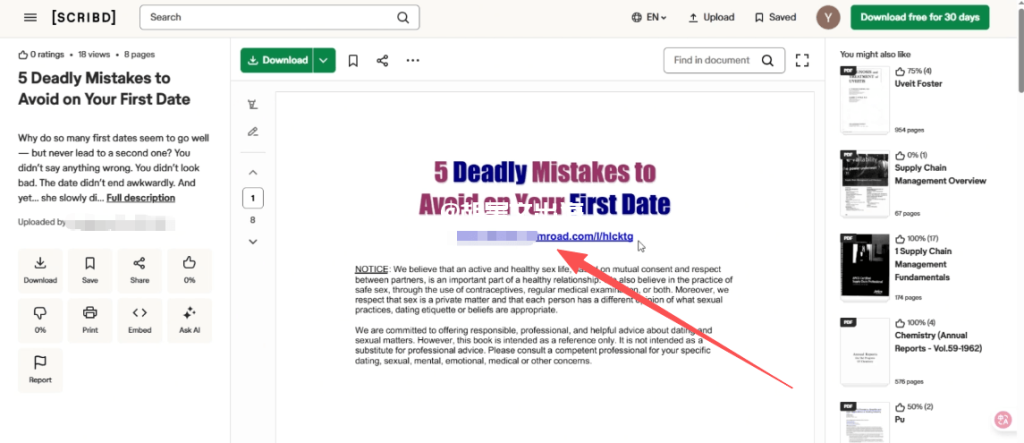Open 1 Supply Chain Management Fundamentals title

(x=923, y=264)
